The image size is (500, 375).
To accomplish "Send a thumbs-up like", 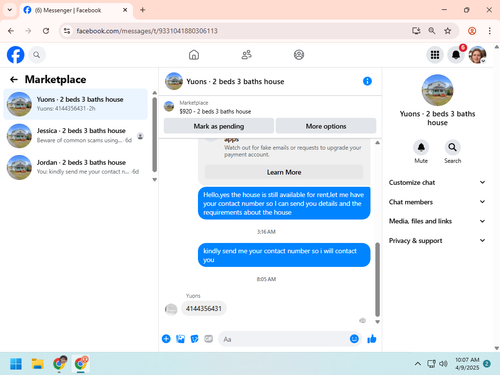I will [372, 339].
